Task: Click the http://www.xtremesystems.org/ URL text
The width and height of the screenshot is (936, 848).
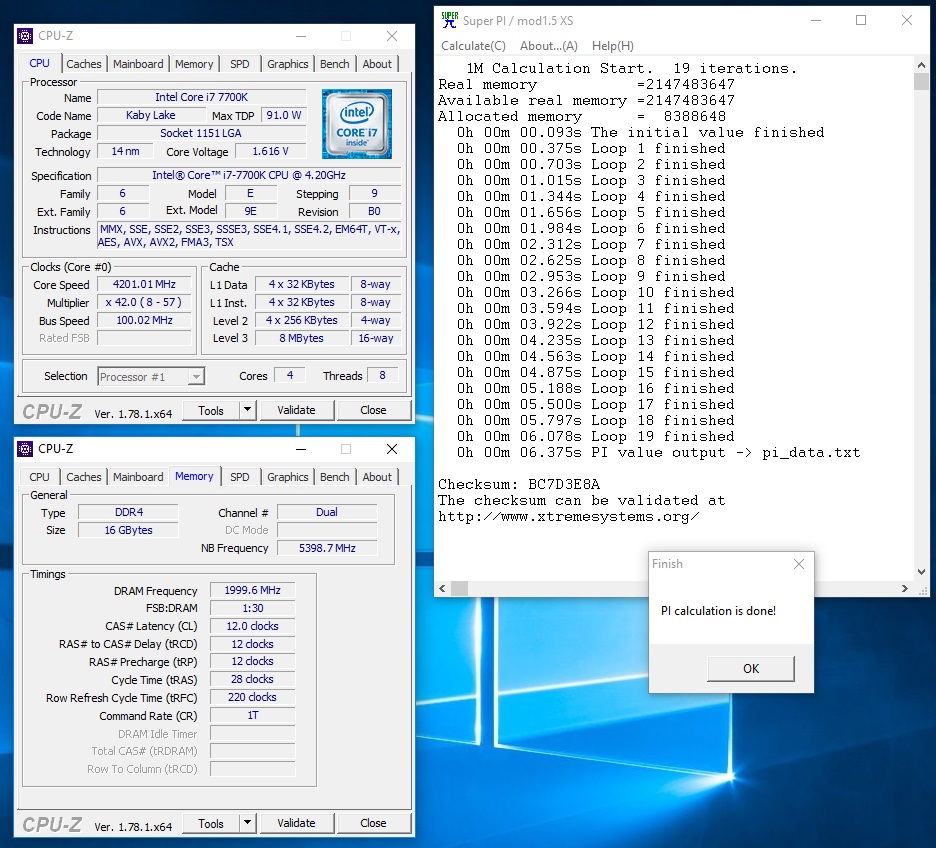Action: tap(568, 517)
